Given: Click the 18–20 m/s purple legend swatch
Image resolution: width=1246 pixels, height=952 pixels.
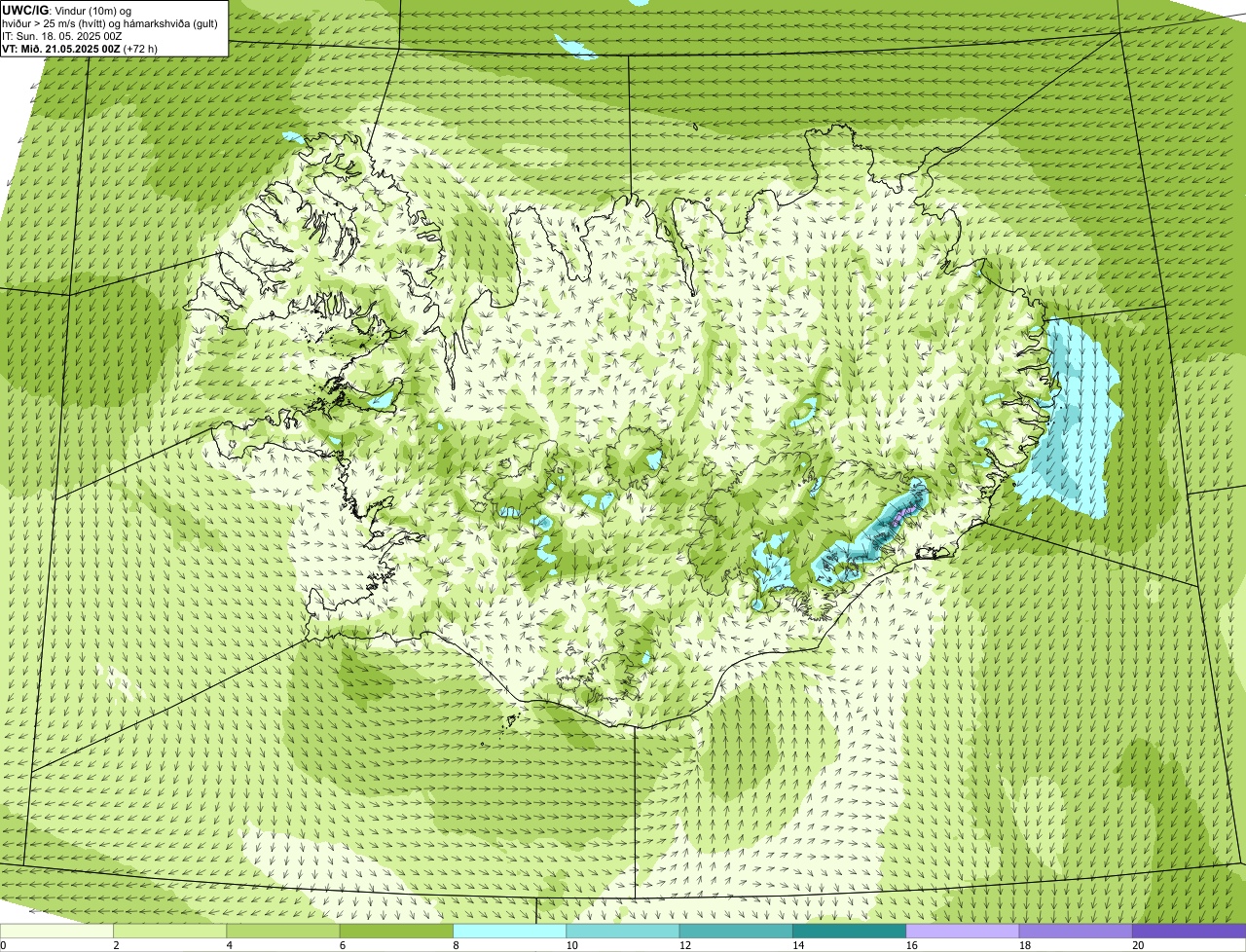Looking at the screenshot, I should 1076,931.
